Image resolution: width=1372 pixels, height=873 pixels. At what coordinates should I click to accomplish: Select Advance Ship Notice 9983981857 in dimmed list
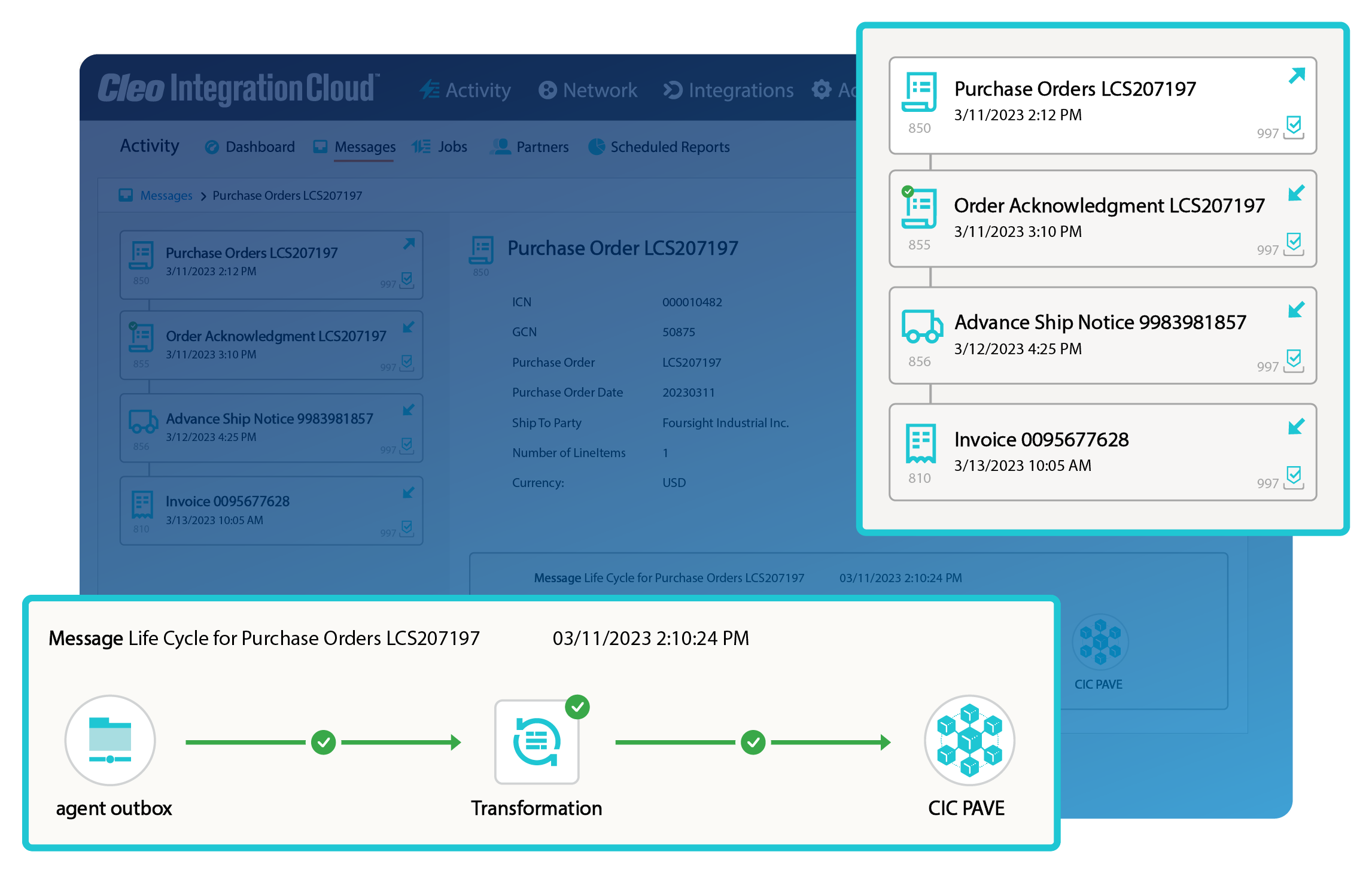(x=272, y=428)
